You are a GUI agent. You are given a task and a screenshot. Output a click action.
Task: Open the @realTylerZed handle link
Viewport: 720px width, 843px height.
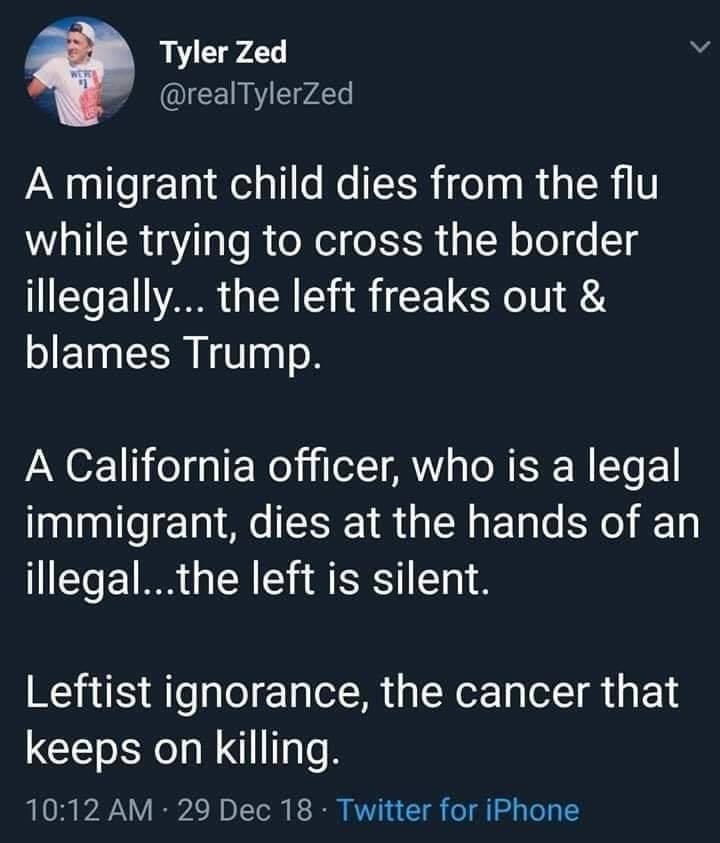255,93
